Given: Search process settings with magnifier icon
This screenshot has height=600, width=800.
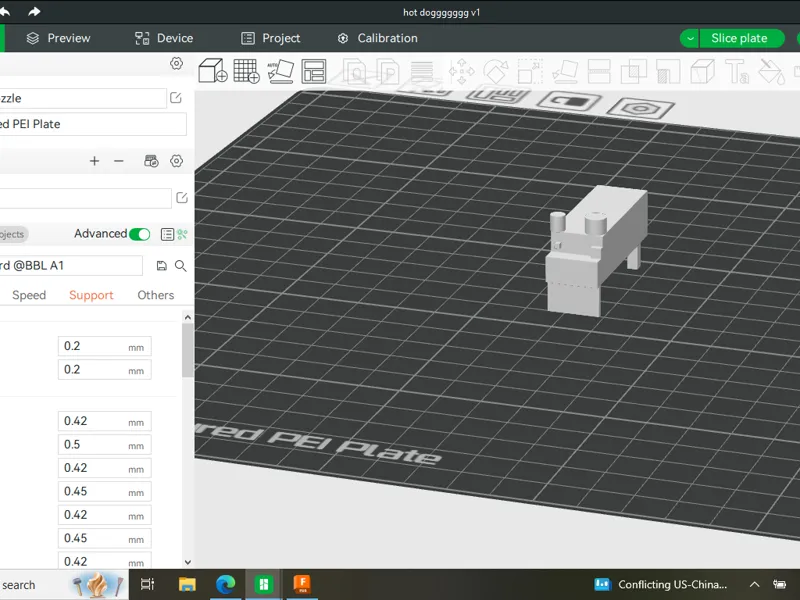Looking at the screenshot, I should [x=181, y=265].
